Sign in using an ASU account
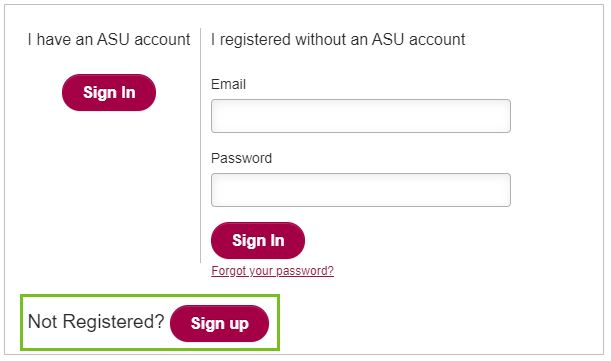611x361 pixels. point(109,92)
